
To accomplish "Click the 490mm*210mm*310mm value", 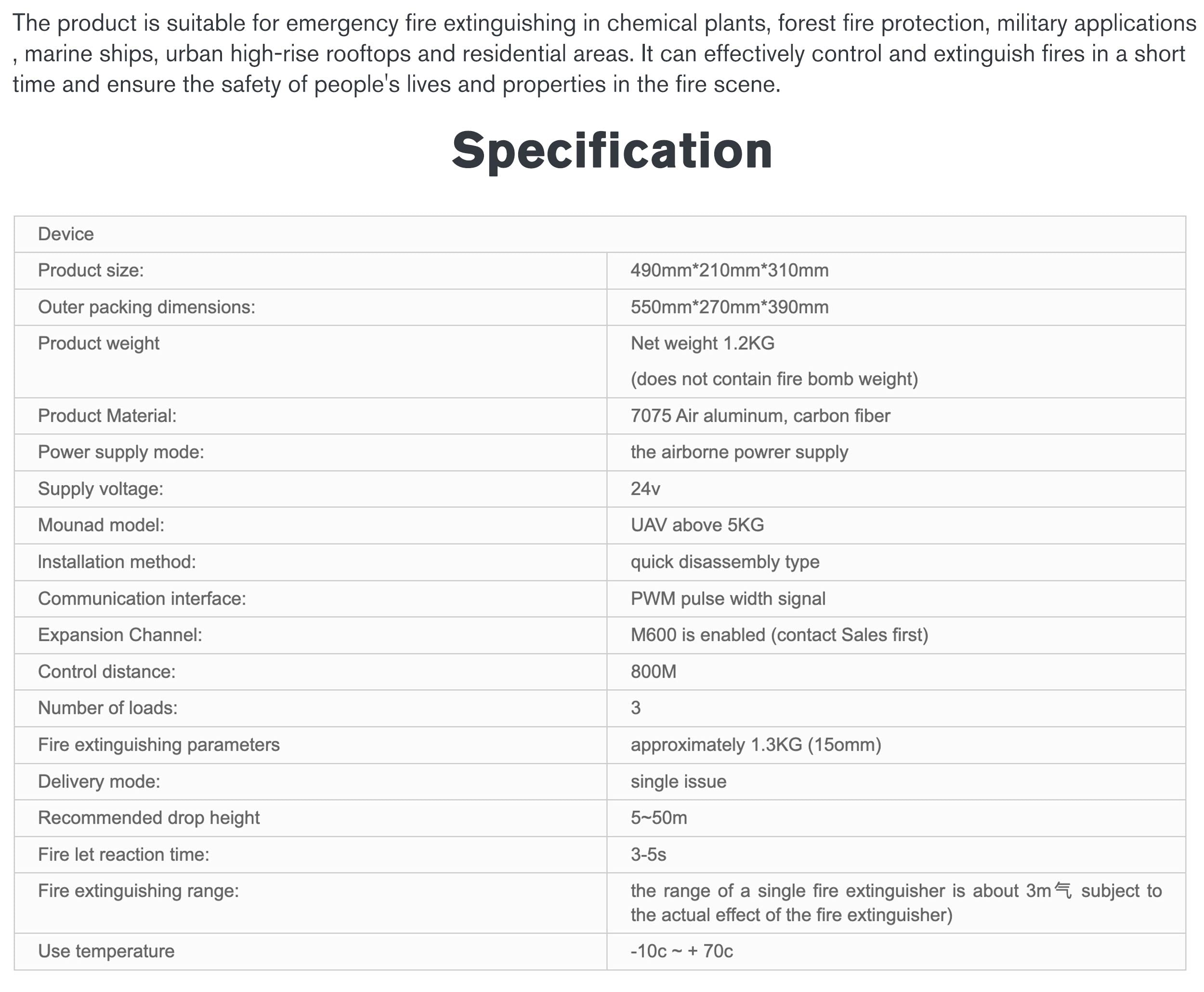I will point(729,270).
